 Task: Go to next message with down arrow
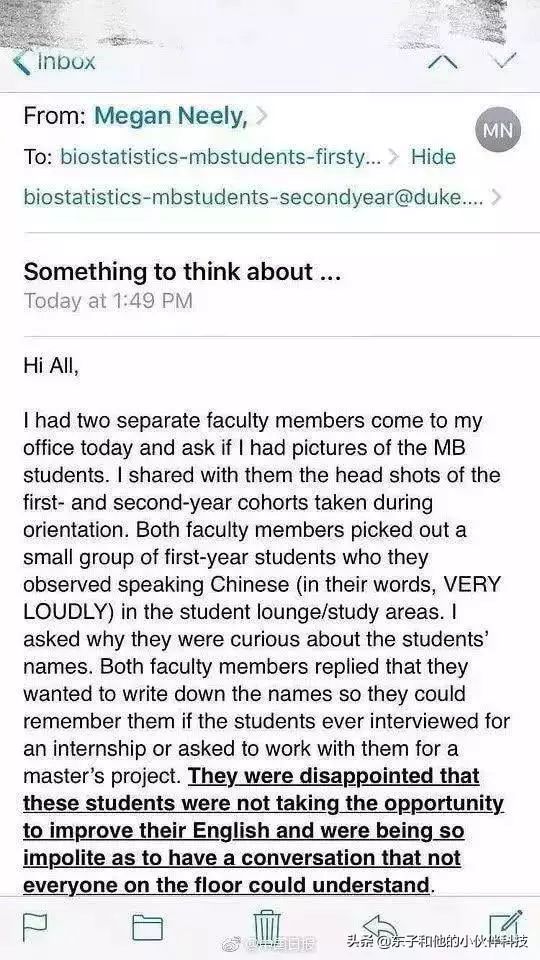point(505,60)
